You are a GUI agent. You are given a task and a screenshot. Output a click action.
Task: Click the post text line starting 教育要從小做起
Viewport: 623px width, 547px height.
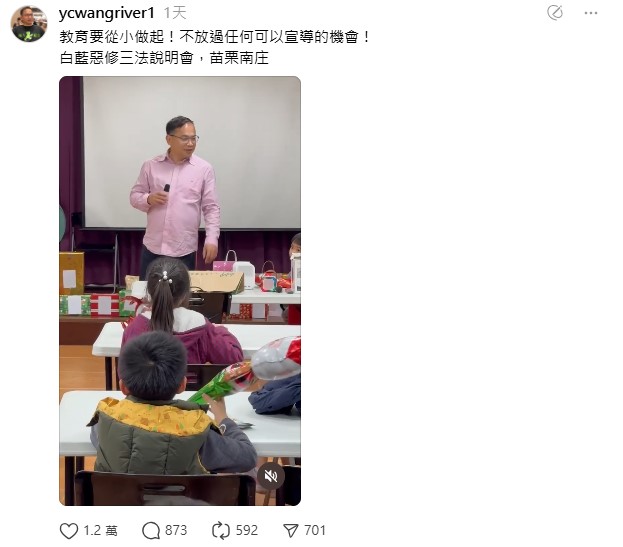point(215,37)
